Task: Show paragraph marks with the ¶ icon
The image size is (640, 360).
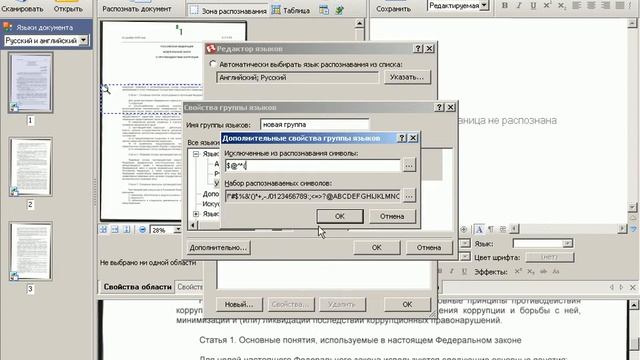Action: coord(491,229)
